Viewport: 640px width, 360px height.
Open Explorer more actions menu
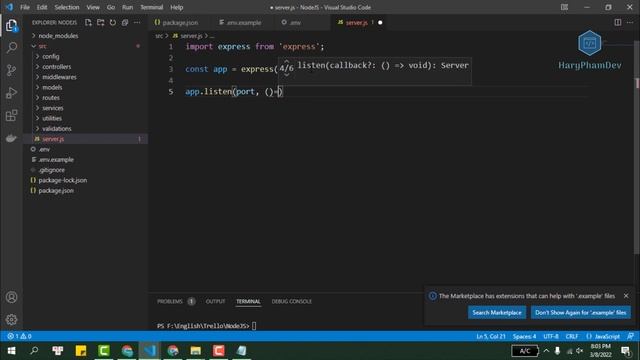pyautogui.click(x=137, y=22)
